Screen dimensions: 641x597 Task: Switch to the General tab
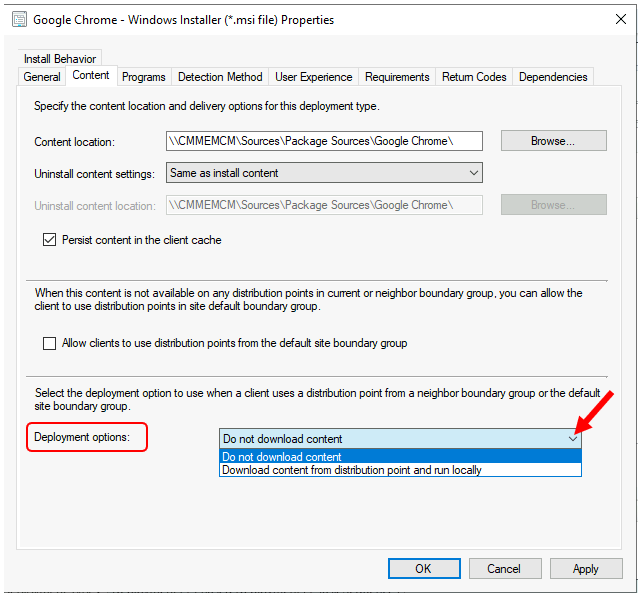point(42,77)
